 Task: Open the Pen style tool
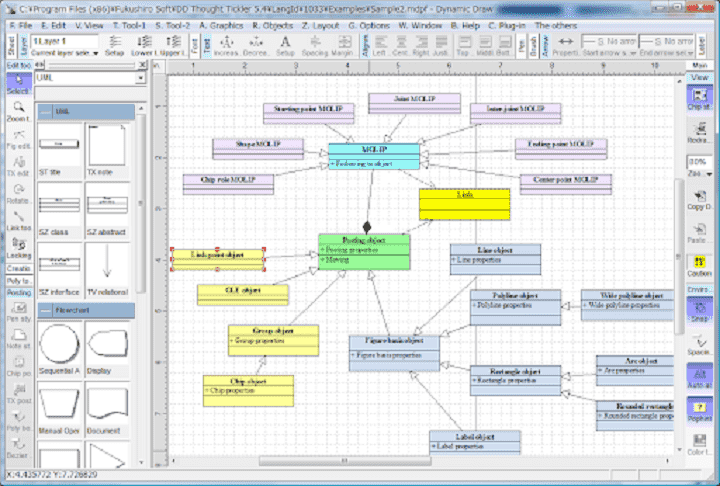click(19, 312)
